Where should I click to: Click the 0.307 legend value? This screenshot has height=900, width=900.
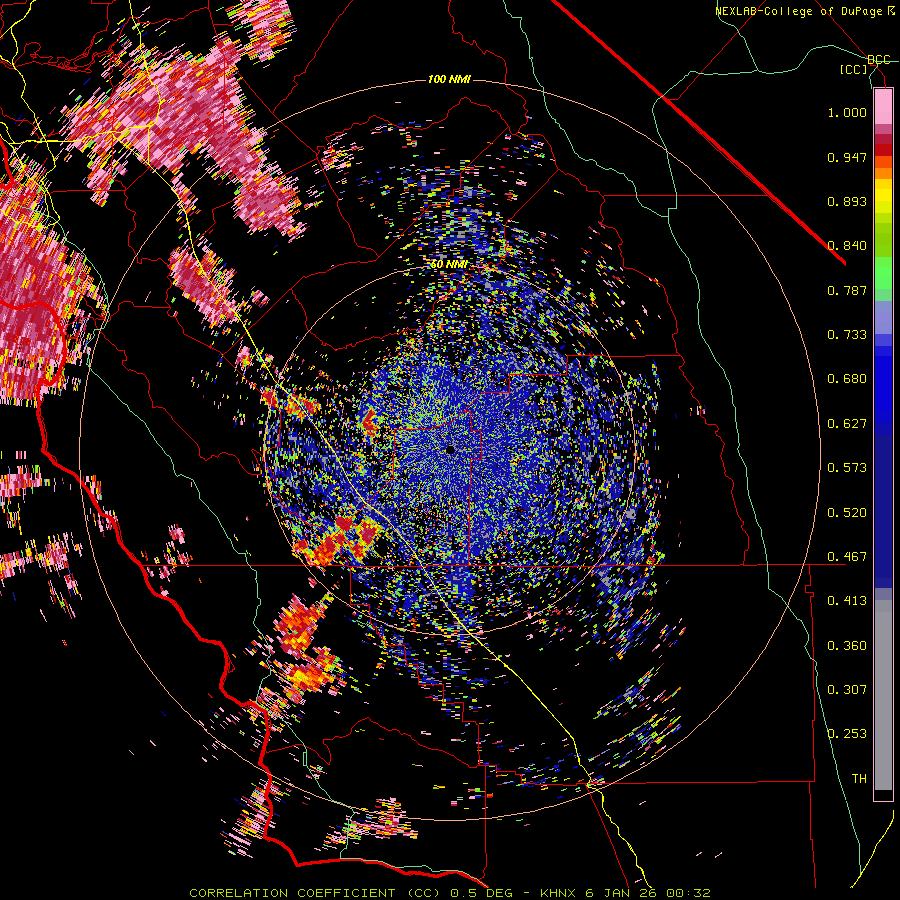[847, 690]
